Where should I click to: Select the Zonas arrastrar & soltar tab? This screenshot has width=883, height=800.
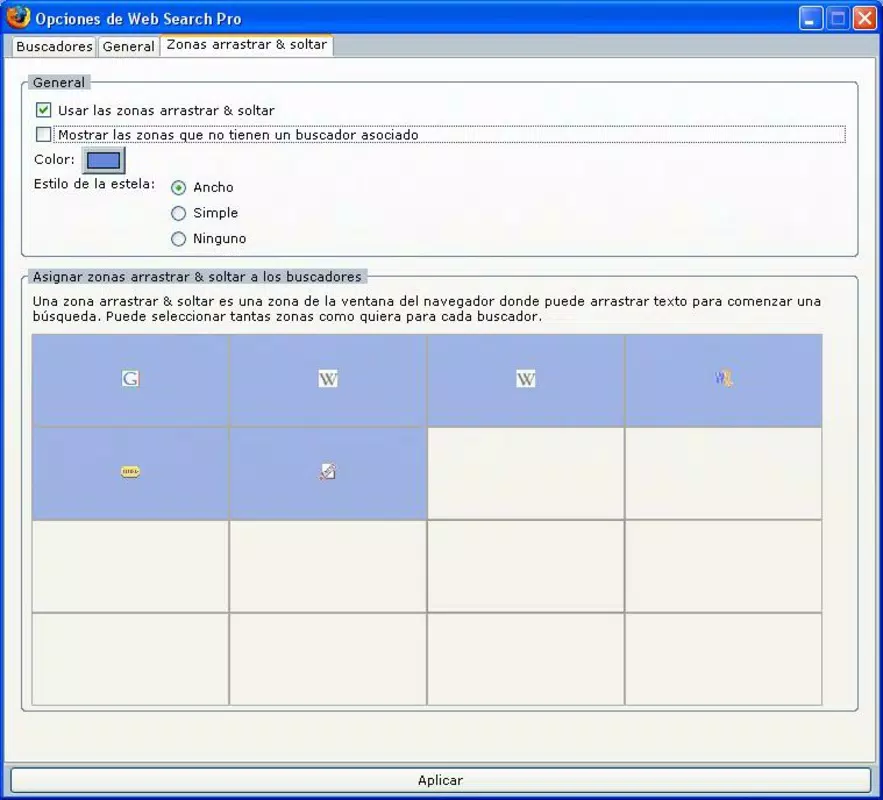[x=247, y=44]
